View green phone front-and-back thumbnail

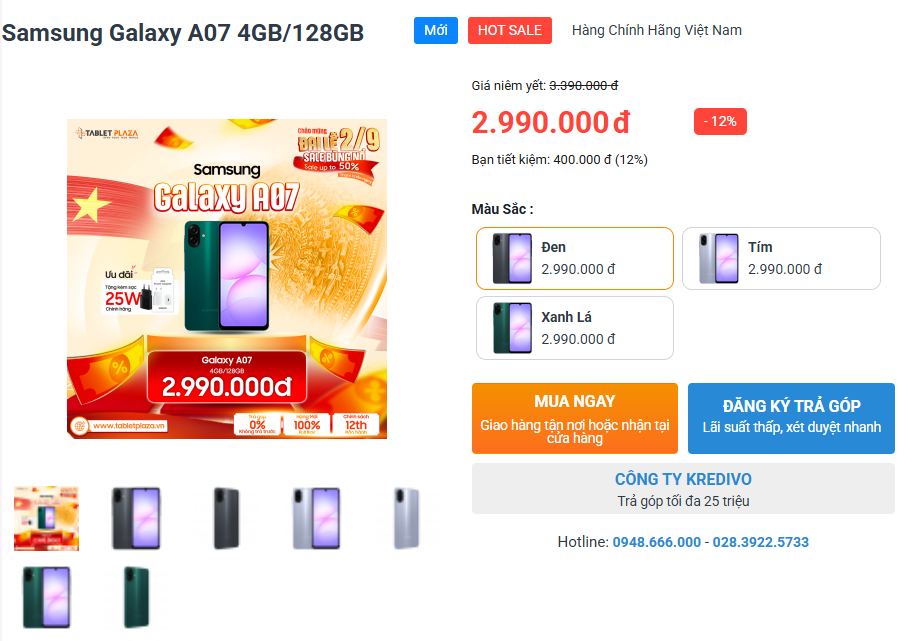pos(46,598)
